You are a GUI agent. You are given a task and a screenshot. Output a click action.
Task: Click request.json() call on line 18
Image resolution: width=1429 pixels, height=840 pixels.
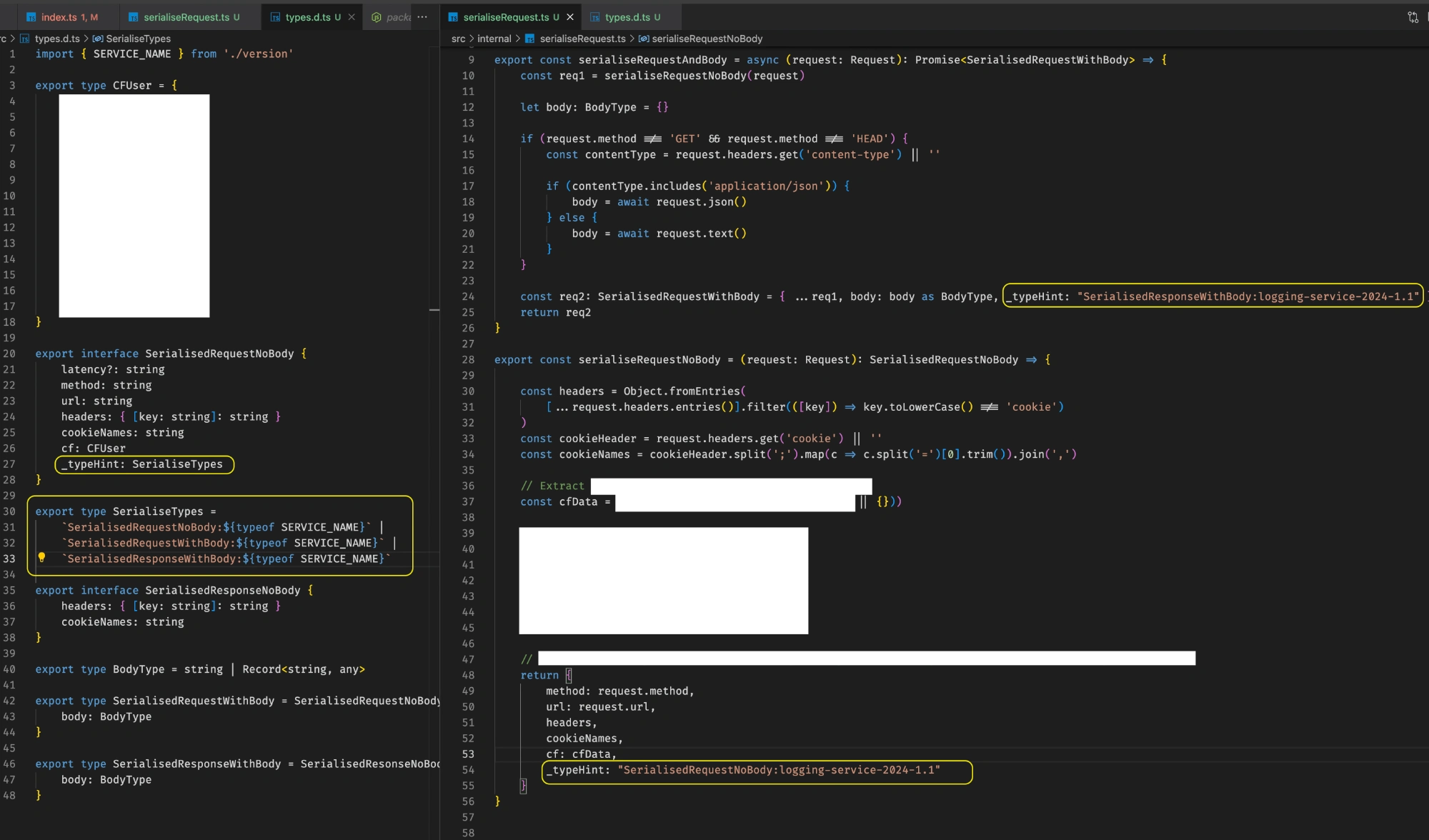pyautogui.click(x=702, y=202)
